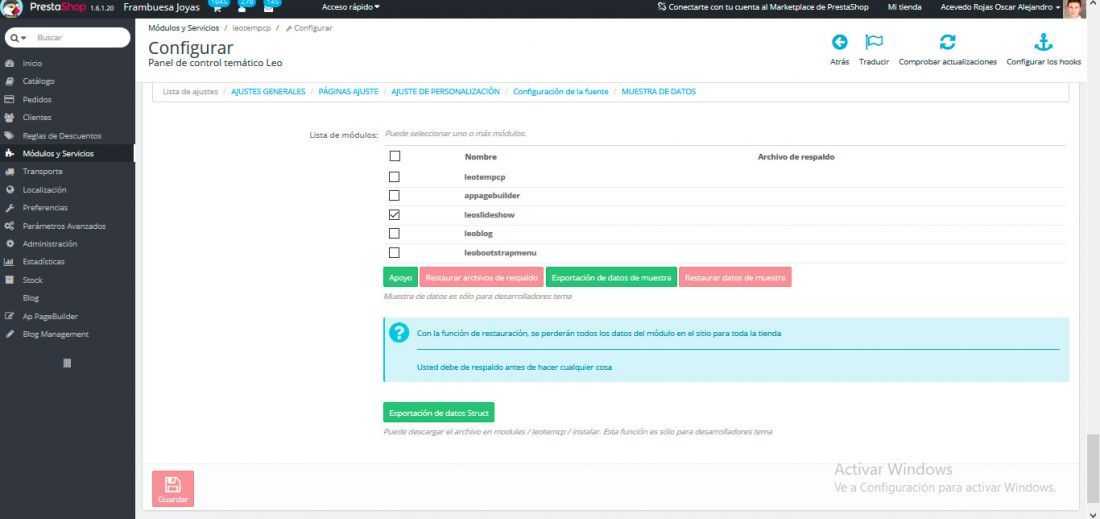
Task: Click the leotempcp breadcrumb text
Action: 251,28
